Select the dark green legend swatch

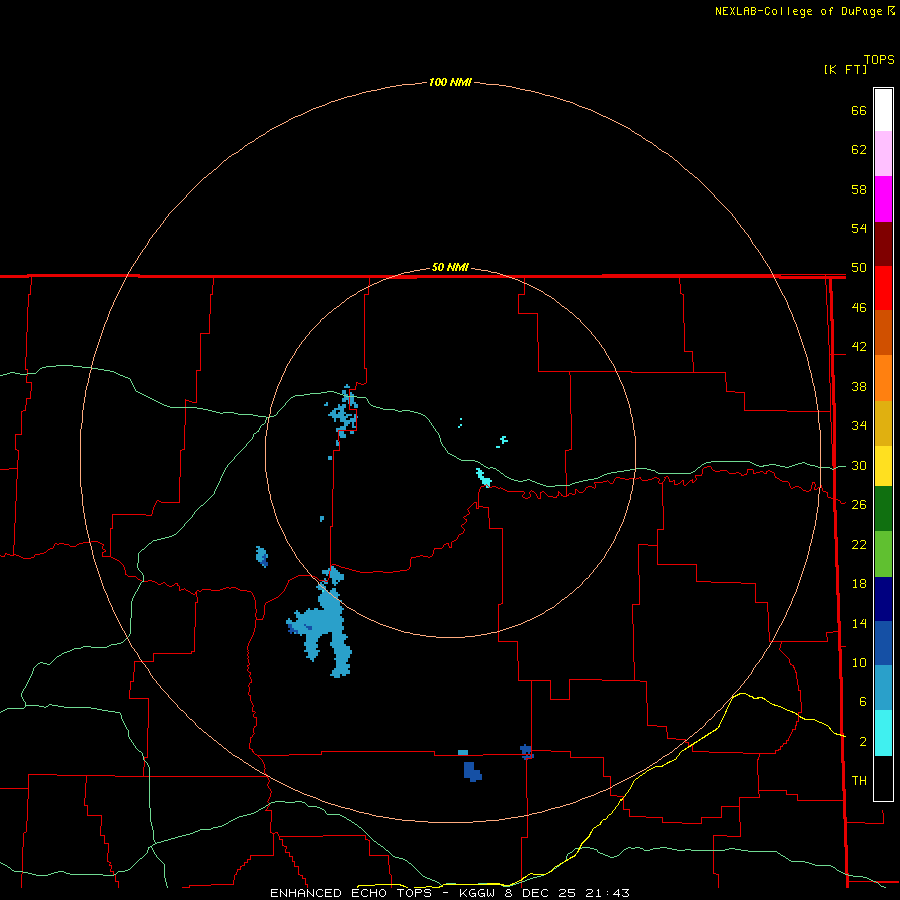pos(883,509)
